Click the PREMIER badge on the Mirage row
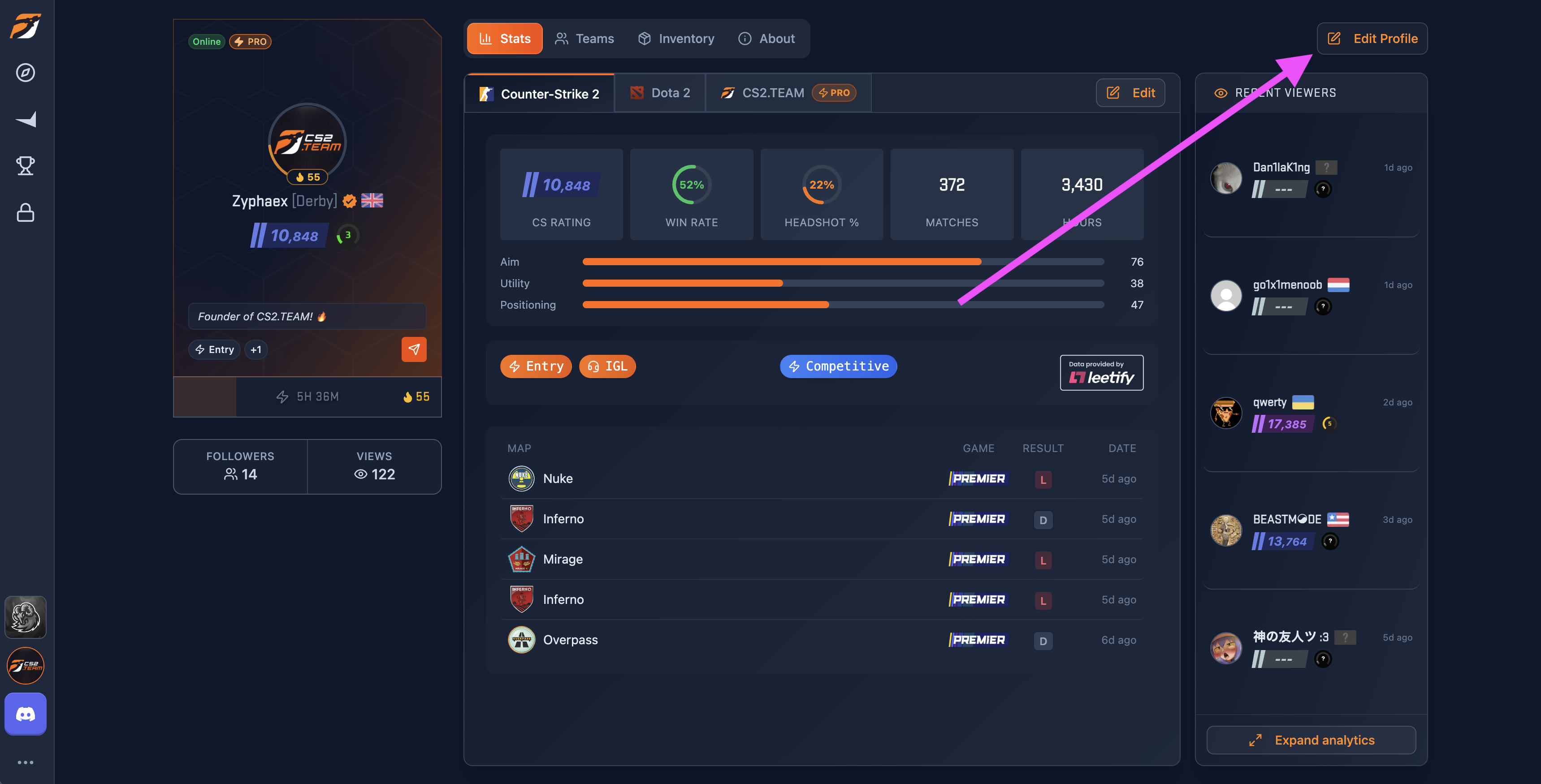The width and height of the screenshot is (1541, 784). [x=978, y=559]
